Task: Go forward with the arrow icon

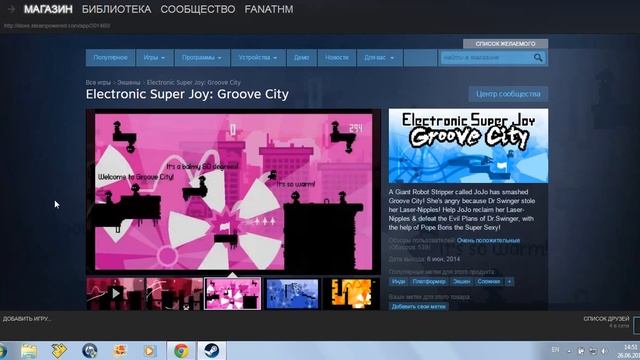Action: (x=11, y=9)
